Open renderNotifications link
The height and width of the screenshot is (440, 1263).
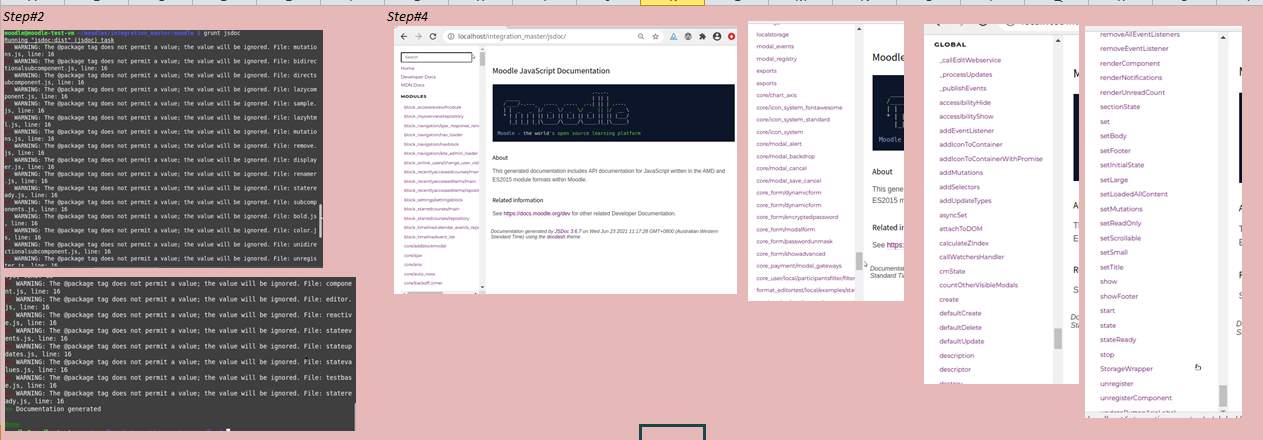click(1131, 78)
